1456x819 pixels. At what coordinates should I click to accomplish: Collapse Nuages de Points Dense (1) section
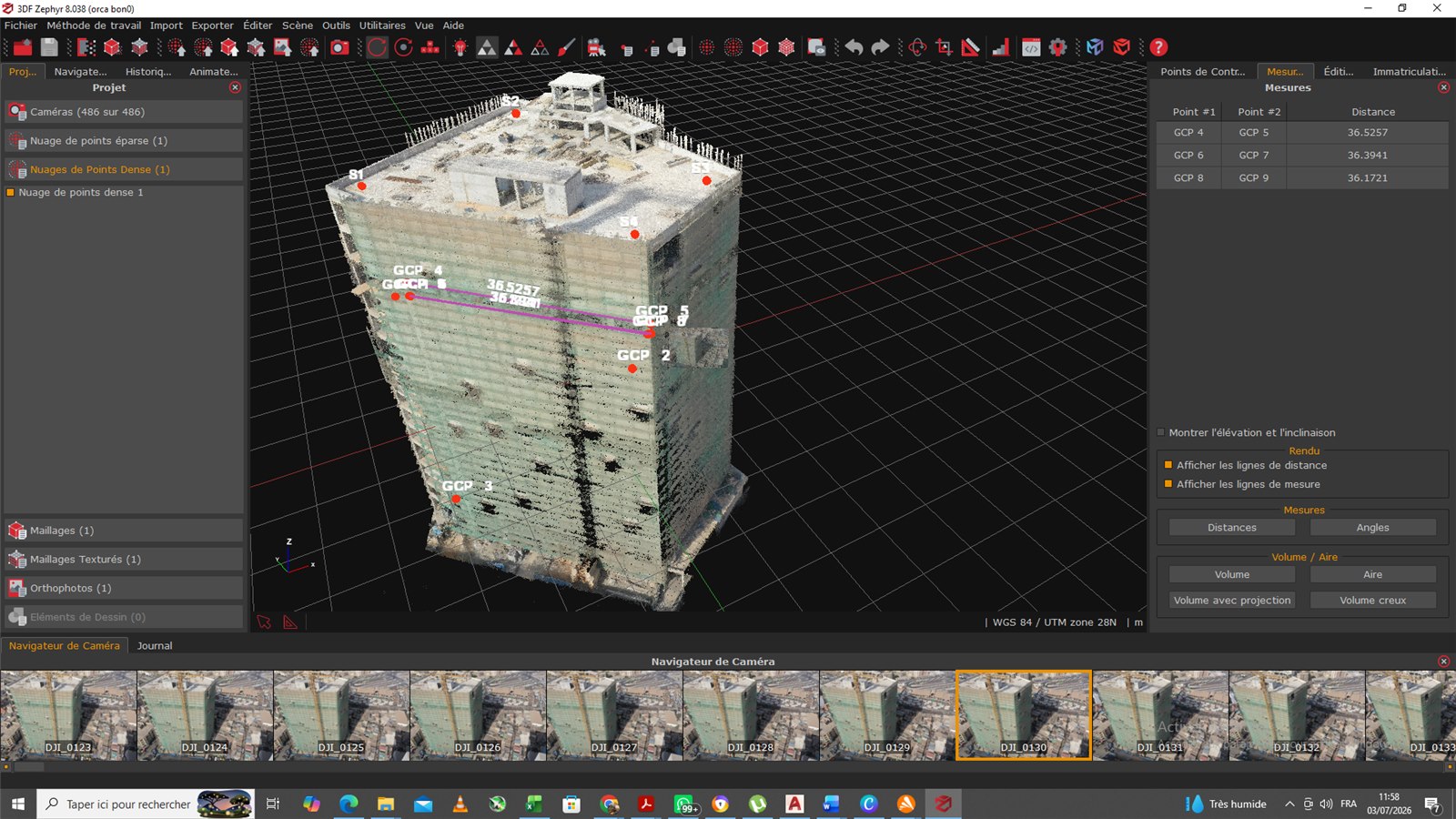point(124,169)
